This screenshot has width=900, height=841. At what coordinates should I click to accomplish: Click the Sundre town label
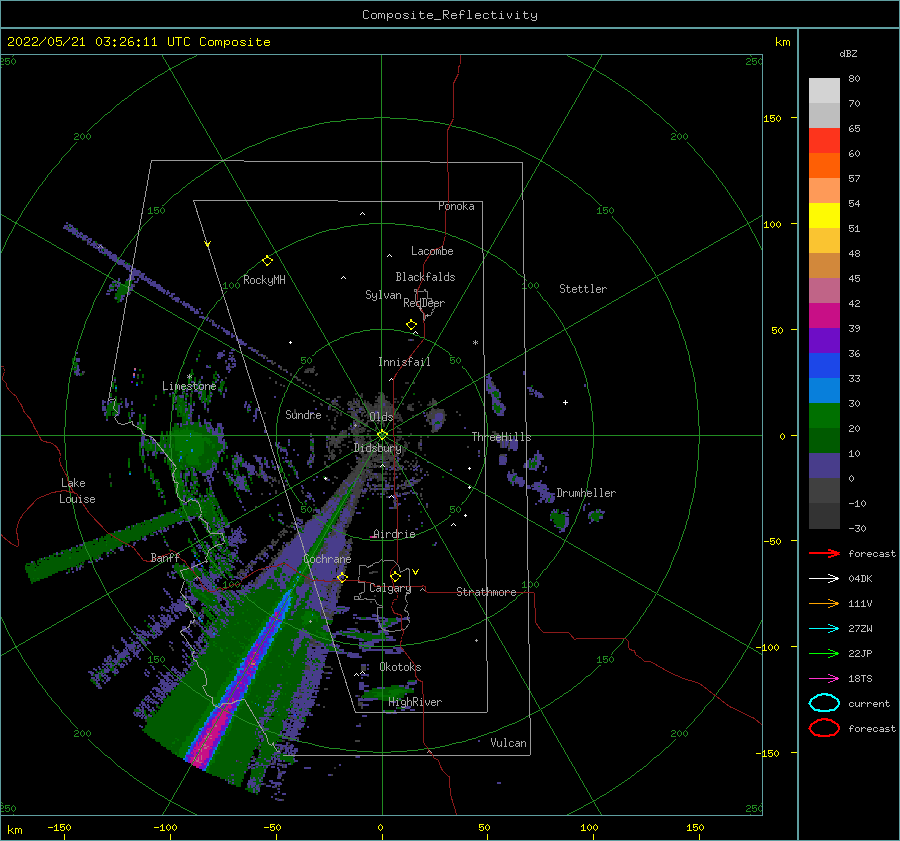(303, 414)
